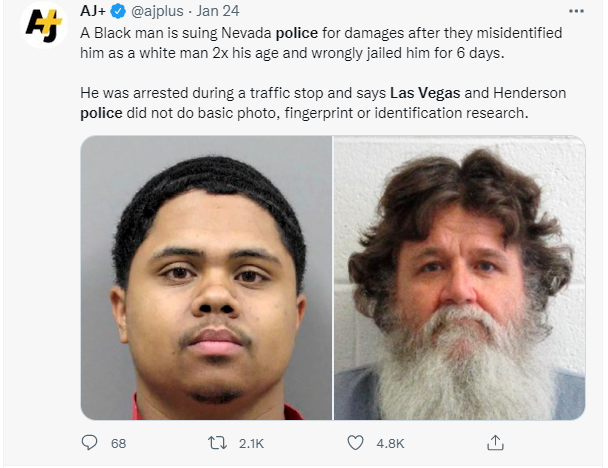Click the blue verified badge
The image size is (608, 468).
(118, 12)
